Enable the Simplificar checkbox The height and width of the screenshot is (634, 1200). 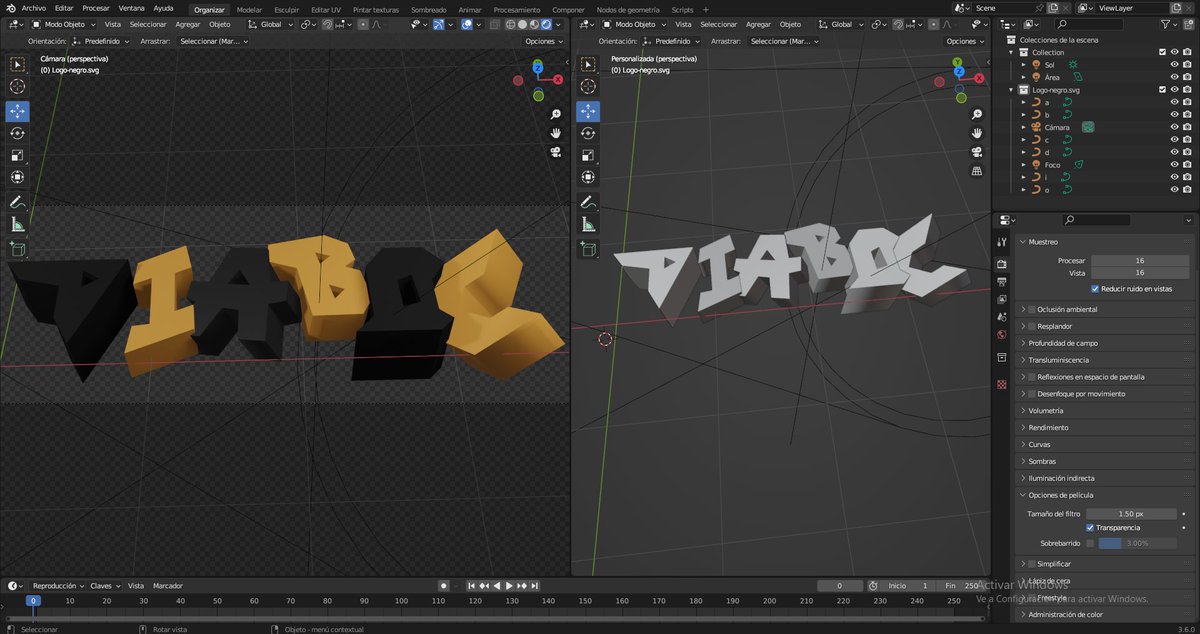coord(1032,564)
